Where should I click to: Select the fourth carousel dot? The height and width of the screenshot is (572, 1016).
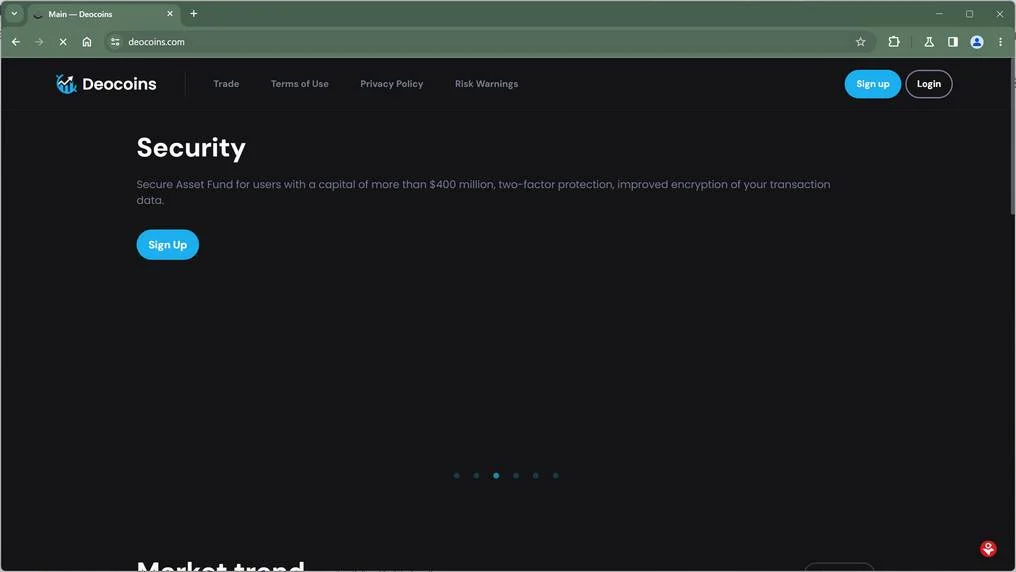point(516,475)
